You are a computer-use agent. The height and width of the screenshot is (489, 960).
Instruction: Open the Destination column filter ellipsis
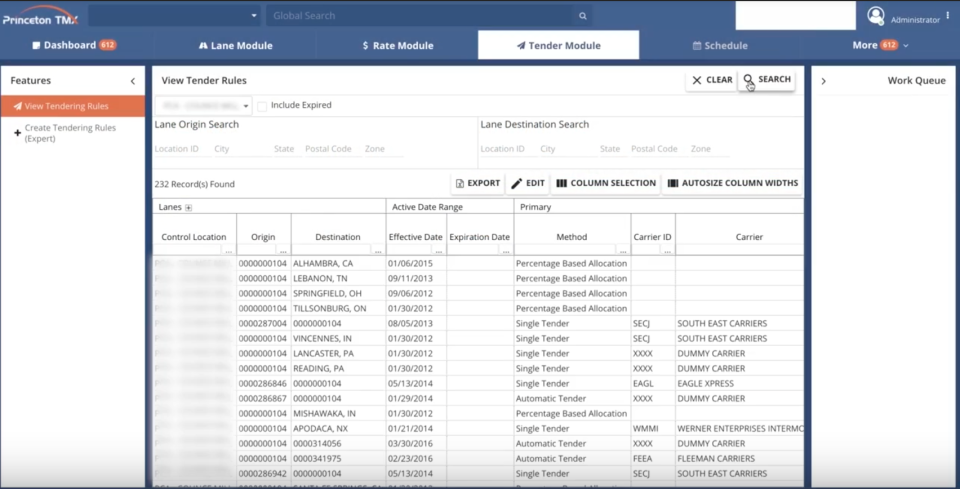(378, 250)
